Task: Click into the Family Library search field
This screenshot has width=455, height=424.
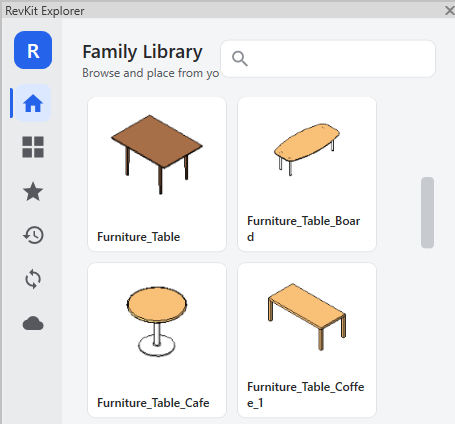Action: click(x=328, y=59)
